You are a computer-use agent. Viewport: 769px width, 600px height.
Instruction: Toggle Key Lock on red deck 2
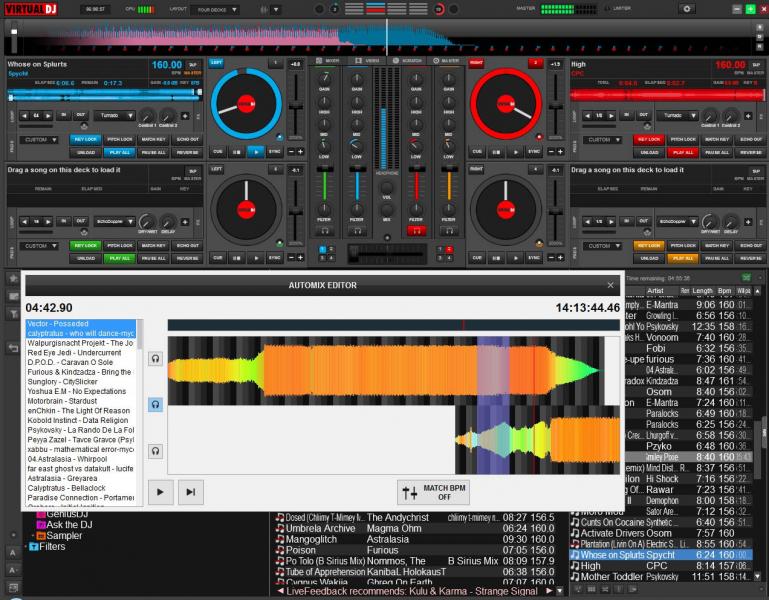click(649, 139)
